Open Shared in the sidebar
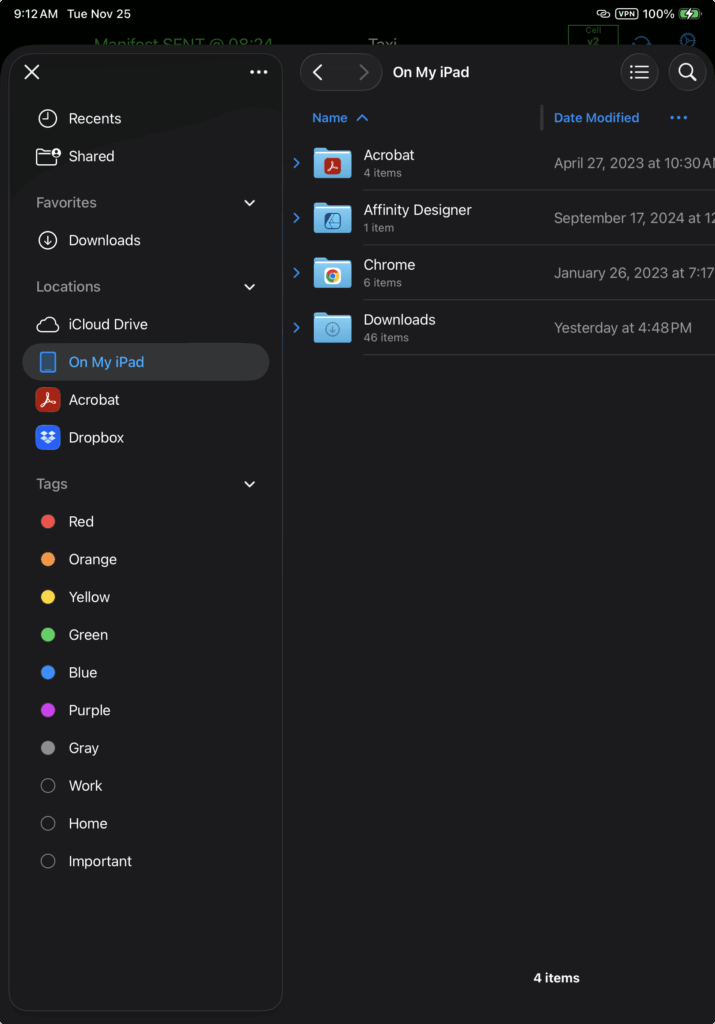 (91, 157)
